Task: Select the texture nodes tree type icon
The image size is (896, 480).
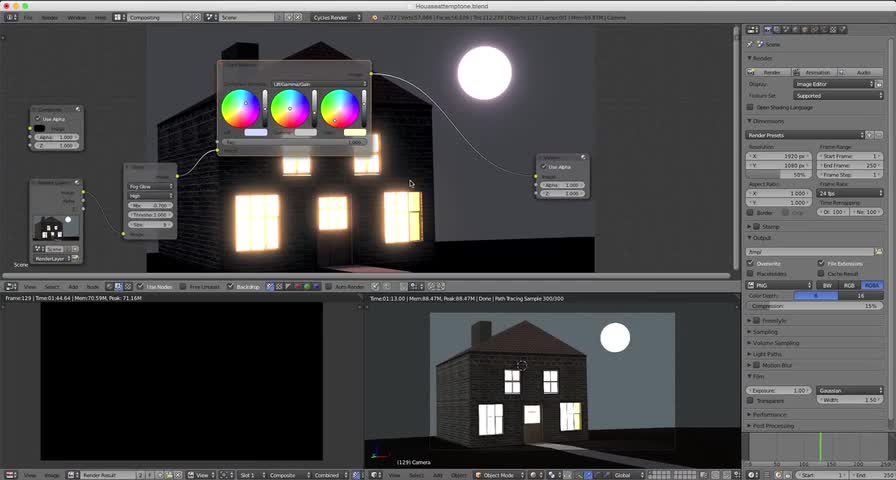Action: [x=127, y=286]
